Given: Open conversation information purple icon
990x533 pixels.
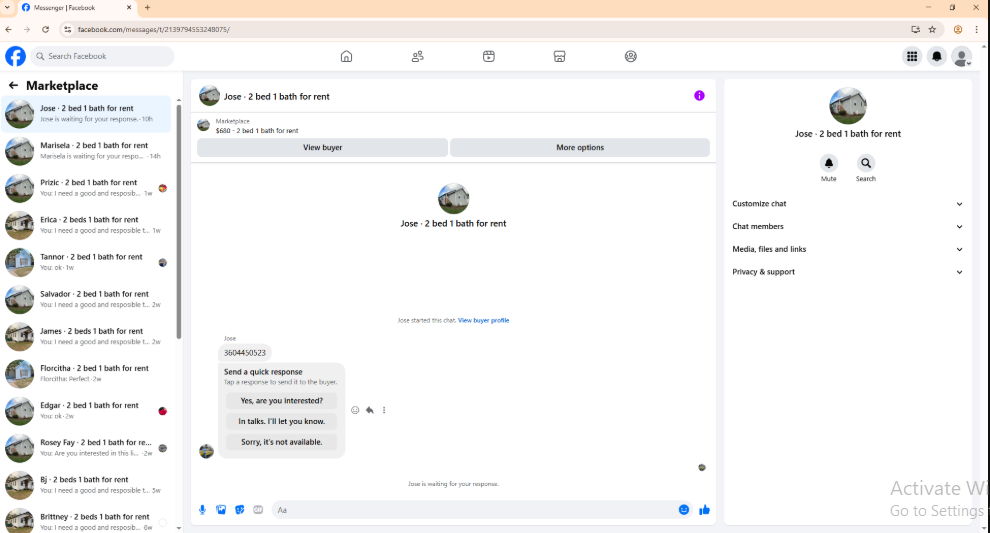Looking at the screenshot, I should [x=699, y=95].
